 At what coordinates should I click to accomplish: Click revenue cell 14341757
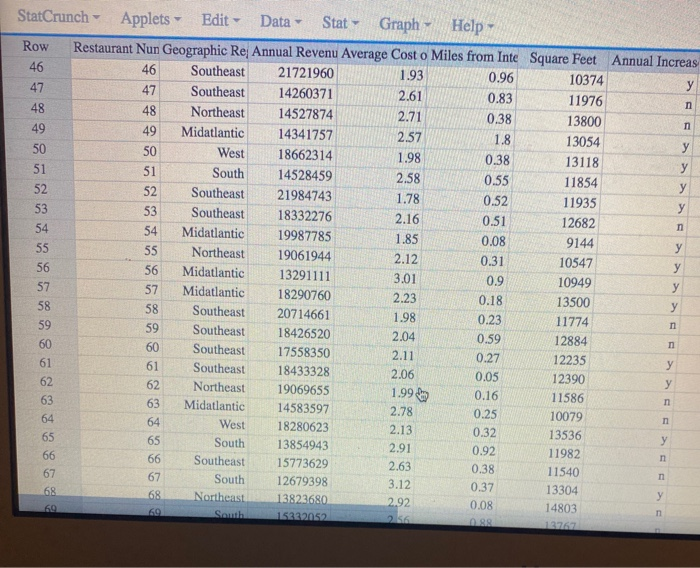(x=305, y=134)
